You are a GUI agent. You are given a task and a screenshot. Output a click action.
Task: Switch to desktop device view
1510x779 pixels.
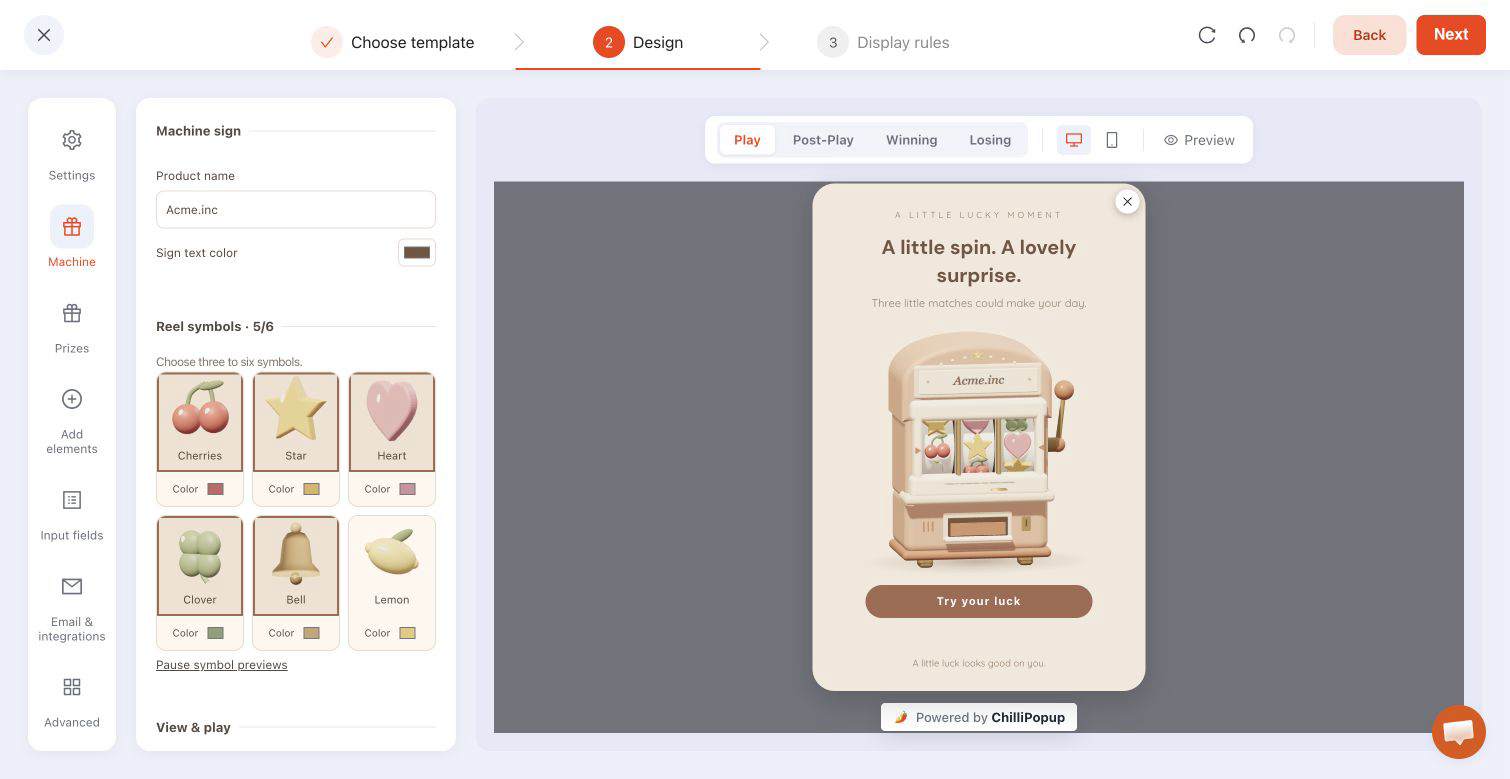pyautogui.click(x=1074, y=140)
